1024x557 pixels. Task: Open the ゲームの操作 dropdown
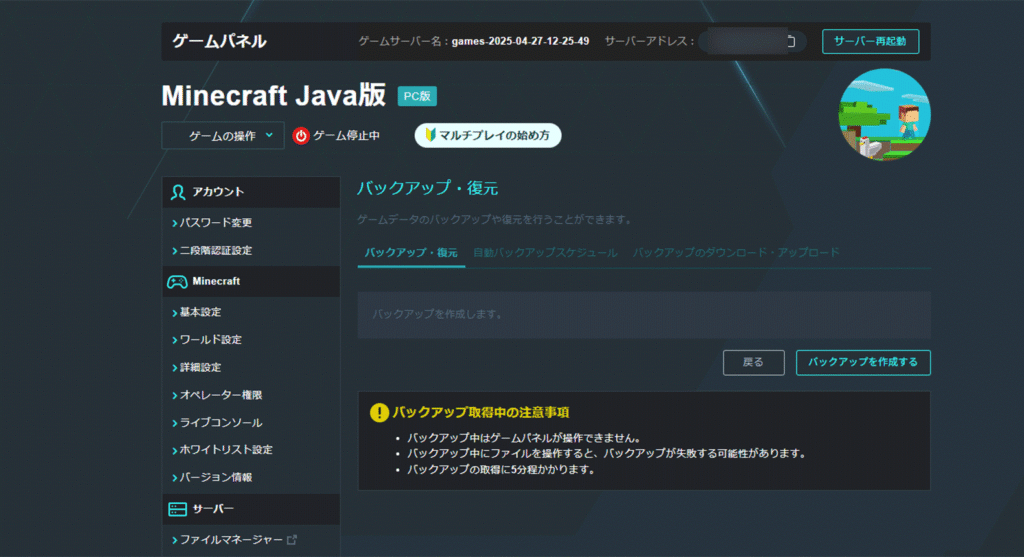[223, 136]
